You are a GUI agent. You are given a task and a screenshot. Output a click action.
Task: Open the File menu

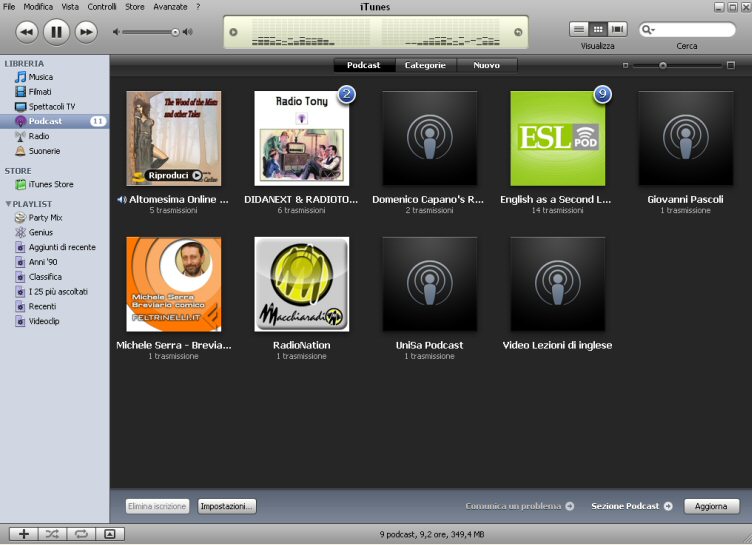(9, 7)
